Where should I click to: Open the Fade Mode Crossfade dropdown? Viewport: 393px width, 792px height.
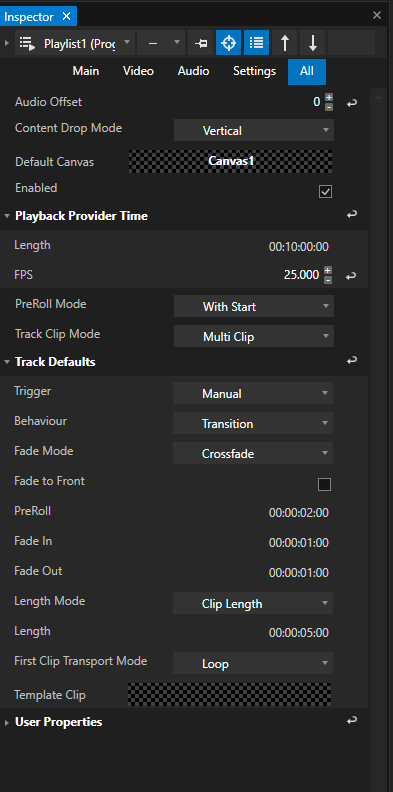253,453
